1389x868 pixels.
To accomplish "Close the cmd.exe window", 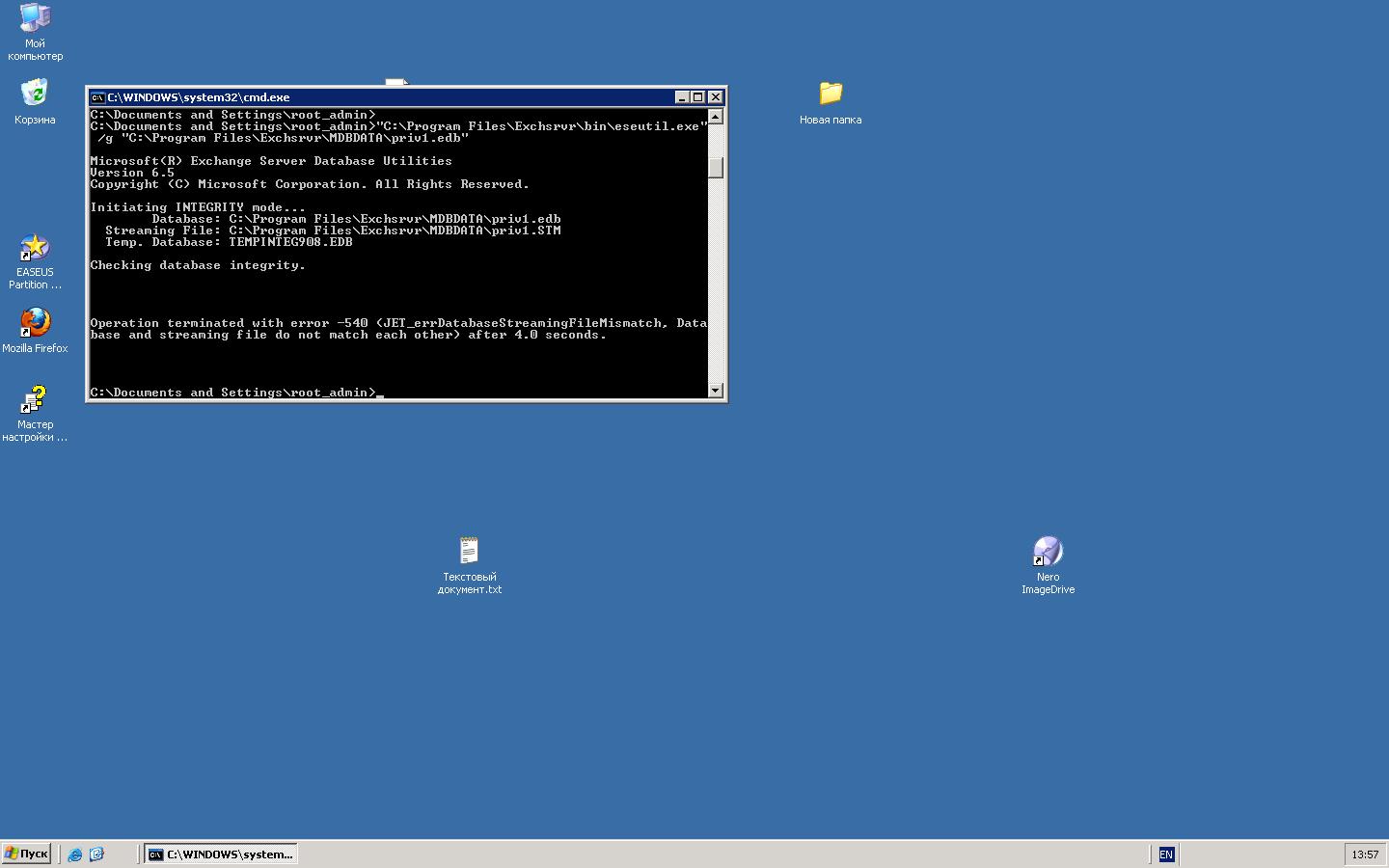I will [716, 97].
